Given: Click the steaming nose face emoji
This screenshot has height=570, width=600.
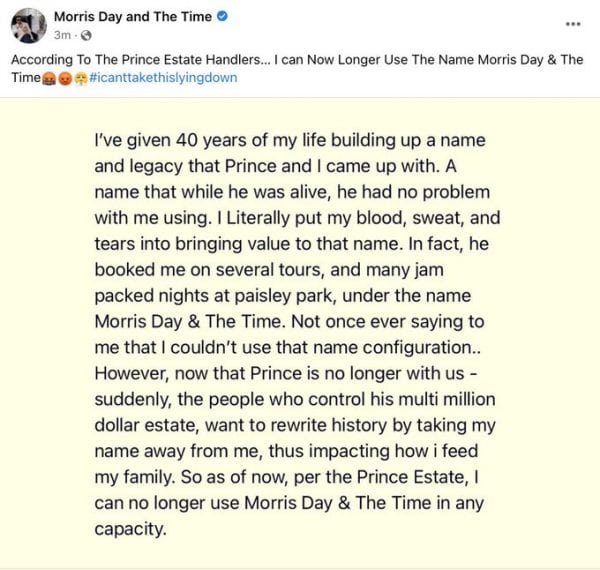Looking at the screenshot, I should click(78, 77).
